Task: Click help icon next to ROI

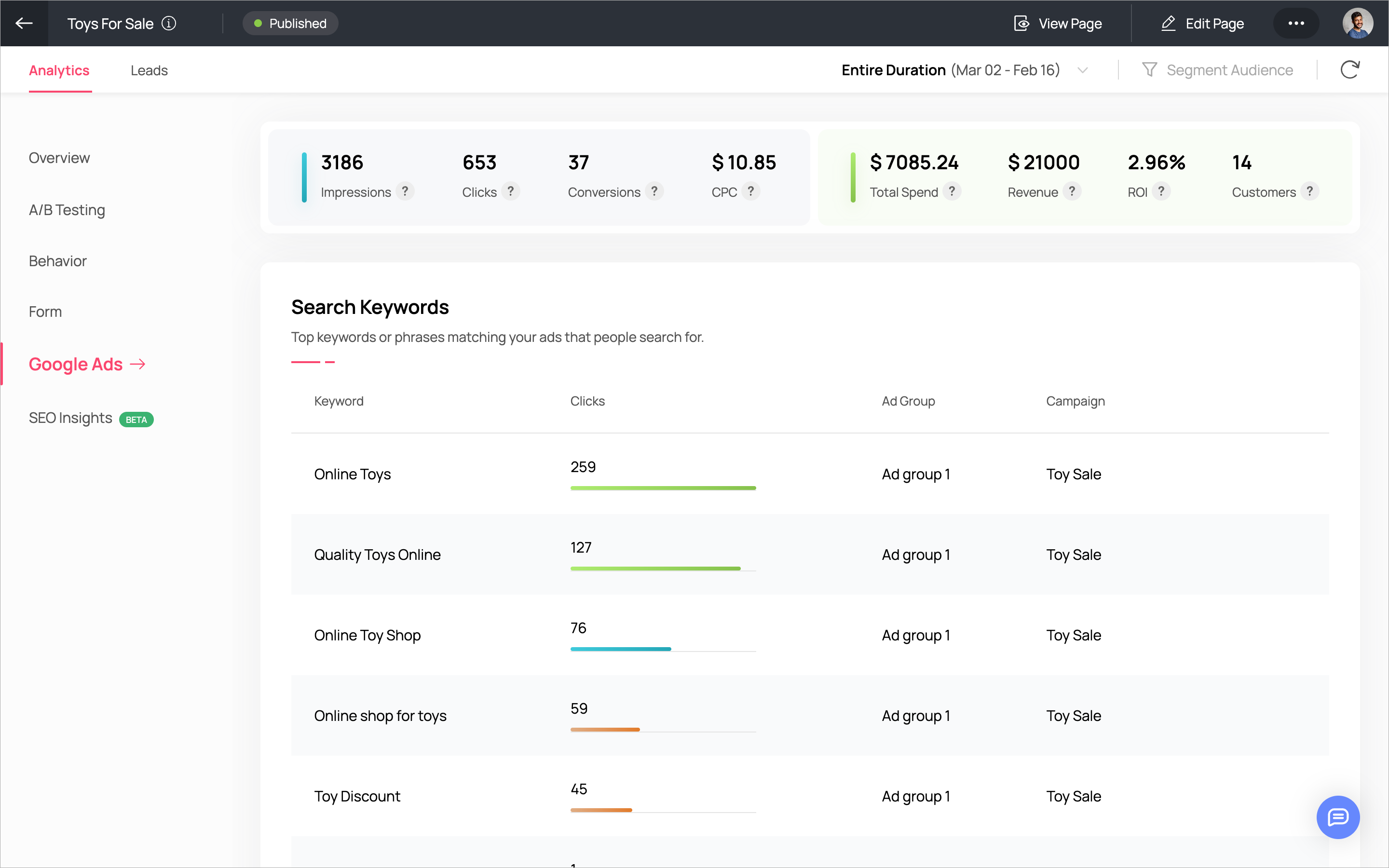Action: [x=1161, y=191]
